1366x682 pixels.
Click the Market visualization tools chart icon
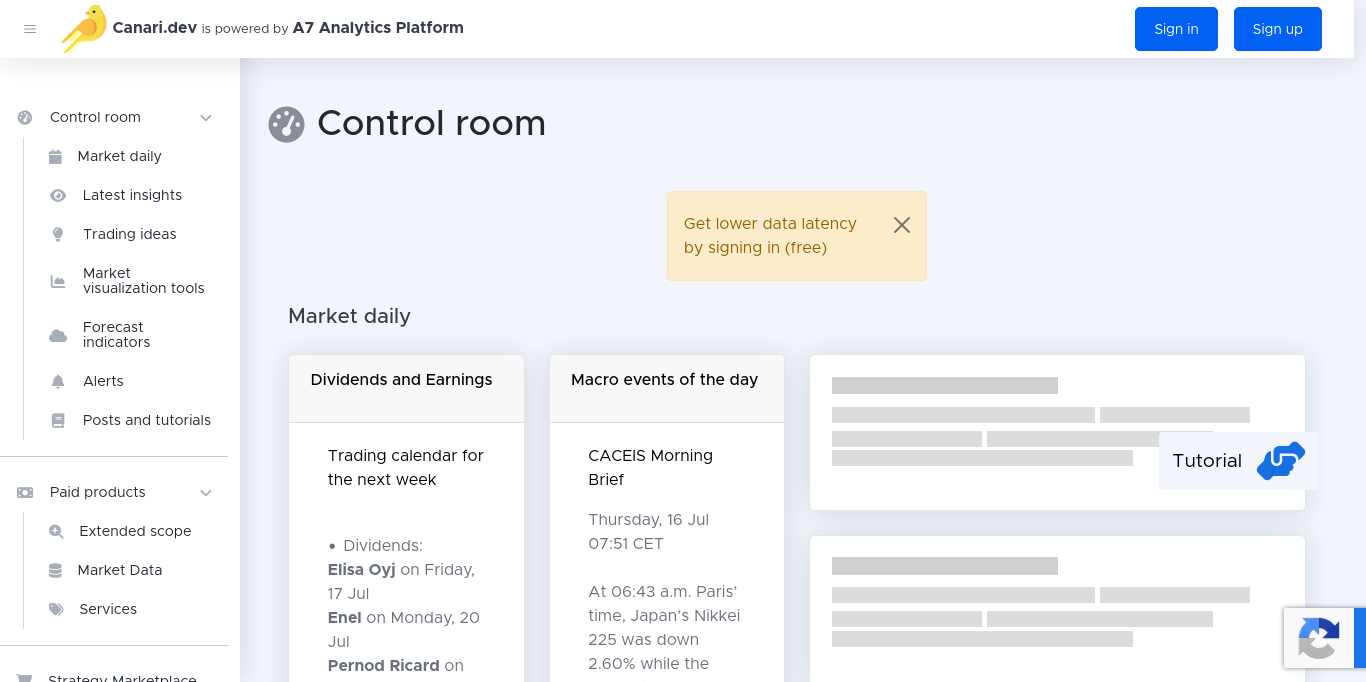(x=58, y=281)
